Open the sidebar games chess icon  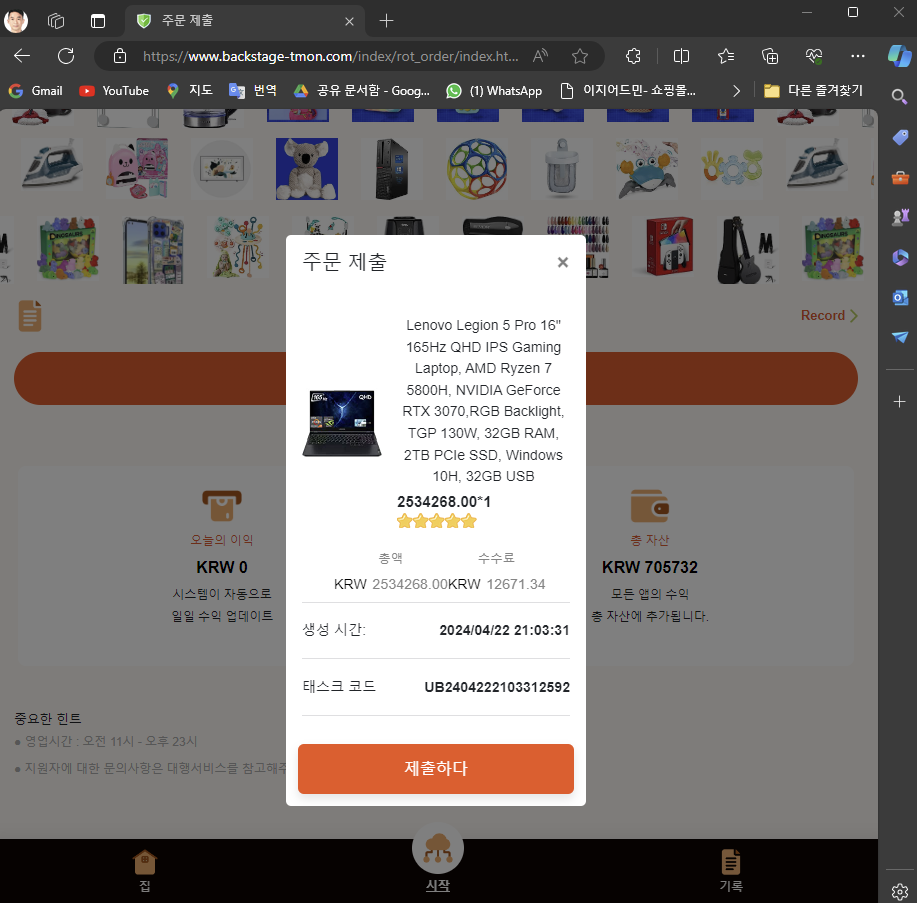coord(900,217)
